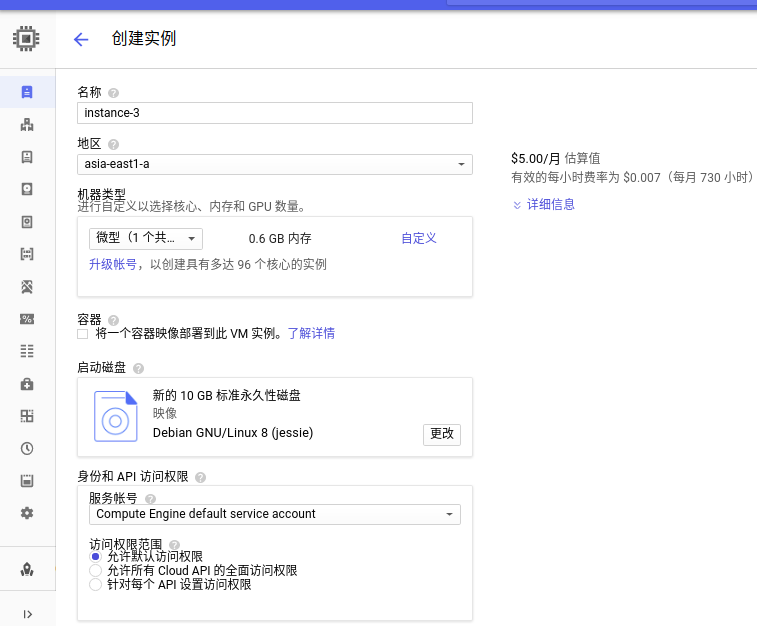757x626 pixels.
Task: Enable deploying a container image checkbox
Action: (x=82, y=334)
